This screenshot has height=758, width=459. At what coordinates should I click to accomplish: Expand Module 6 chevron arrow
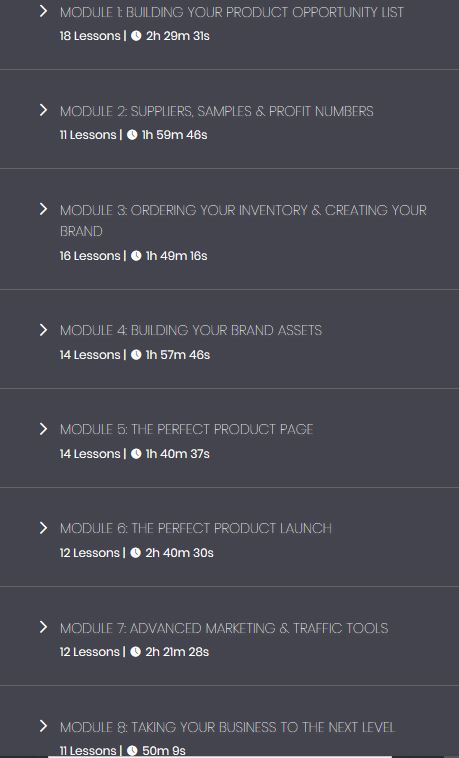pos(44,527)
